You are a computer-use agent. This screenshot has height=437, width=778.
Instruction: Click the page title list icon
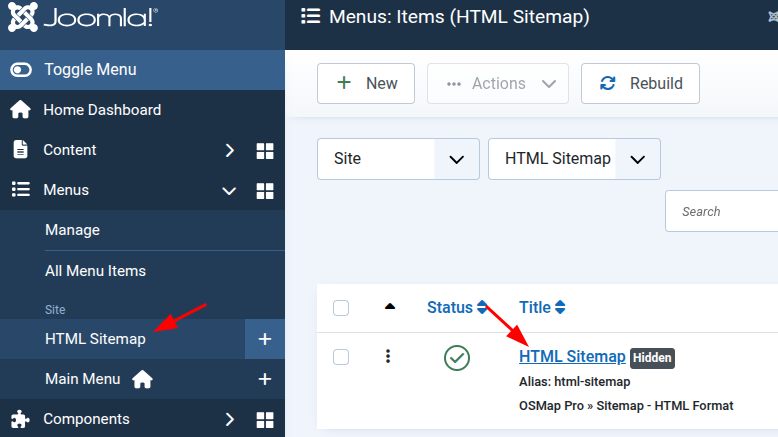pos(311,16)
